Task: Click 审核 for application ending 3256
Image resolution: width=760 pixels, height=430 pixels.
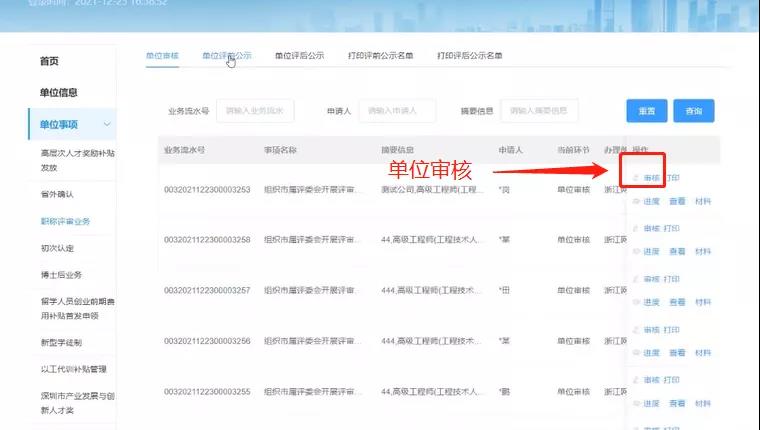Action: (x=651, y=329)
